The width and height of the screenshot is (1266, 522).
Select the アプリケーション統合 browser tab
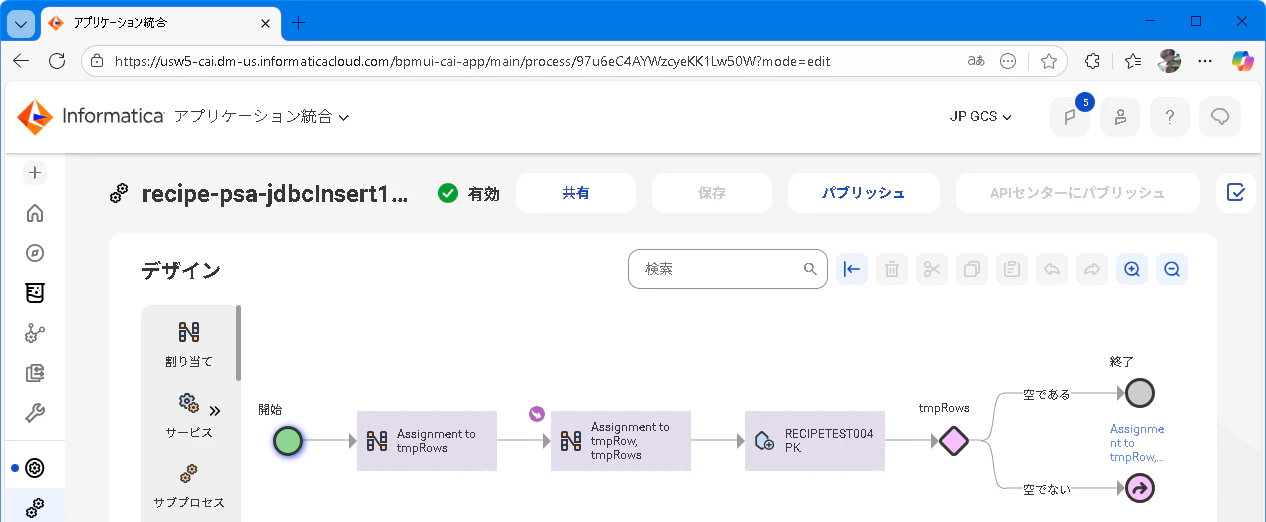pos(160,22)
